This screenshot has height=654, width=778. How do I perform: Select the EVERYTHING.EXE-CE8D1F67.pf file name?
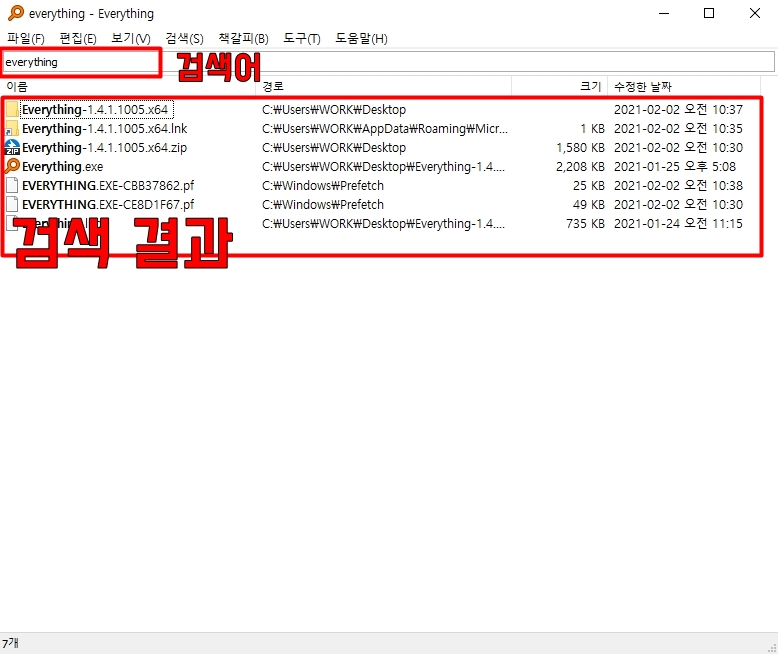click(108, 204)
